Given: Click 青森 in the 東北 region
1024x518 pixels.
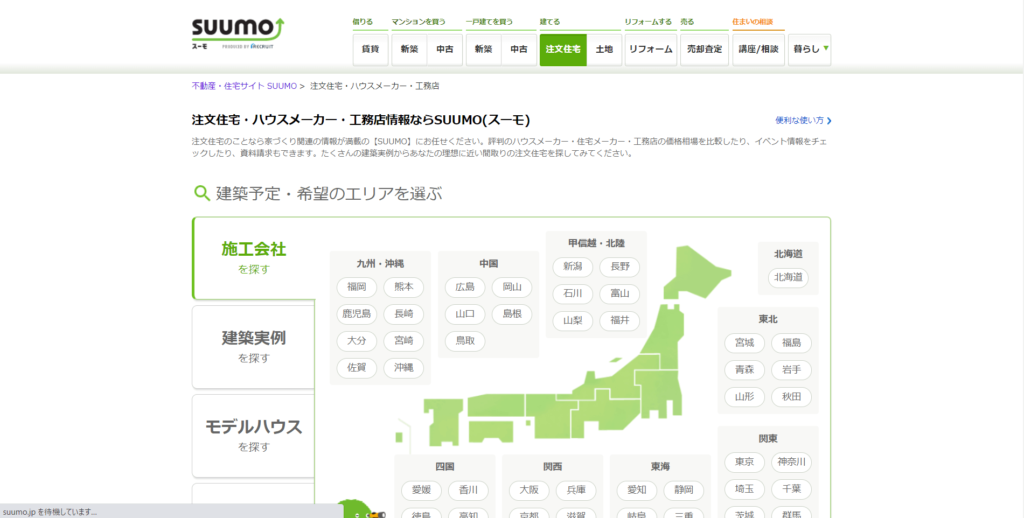Looking at the screenshot, I should click(x=744, y=370).
